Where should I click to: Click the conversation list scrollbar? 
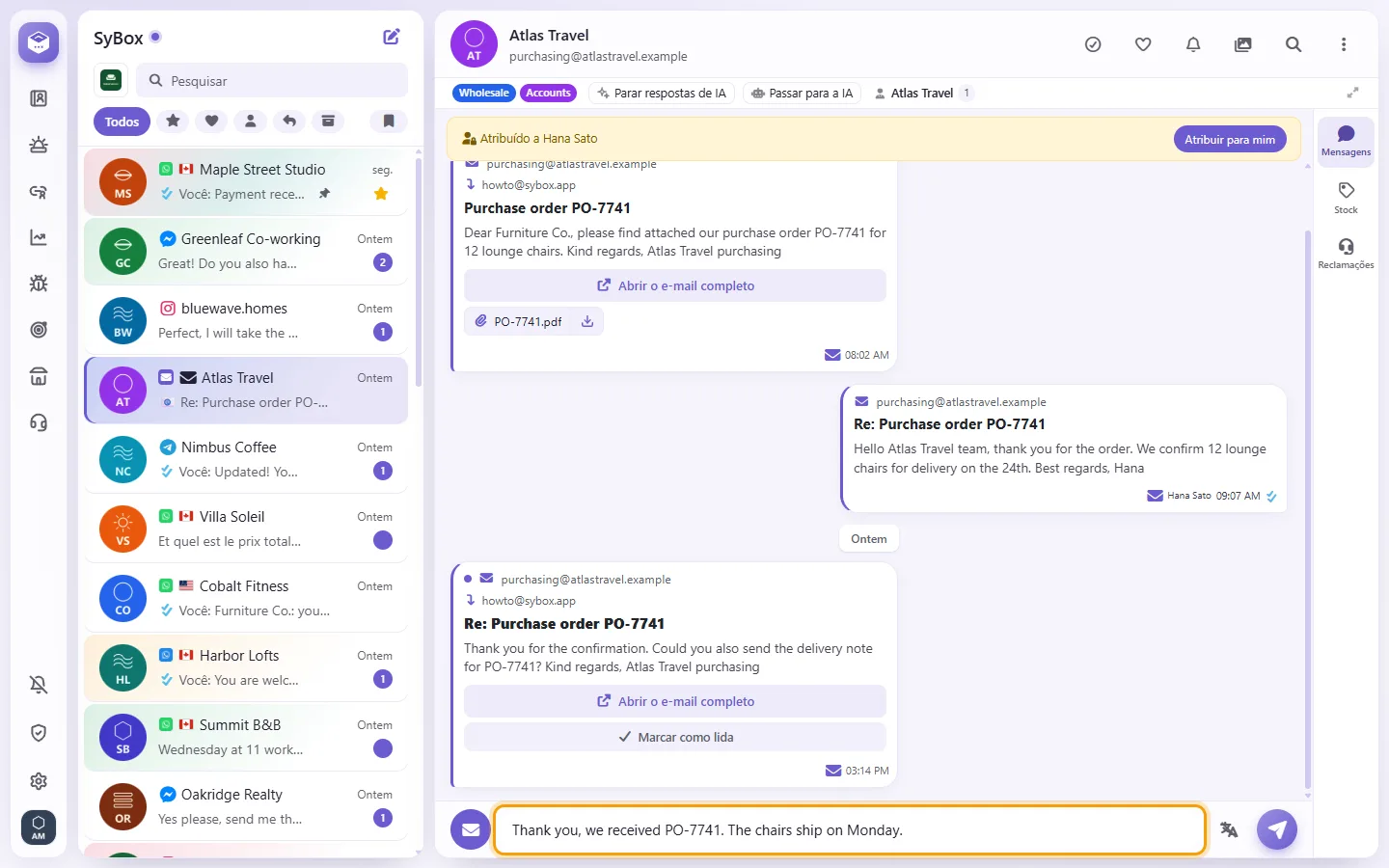[x=419, y=272]
